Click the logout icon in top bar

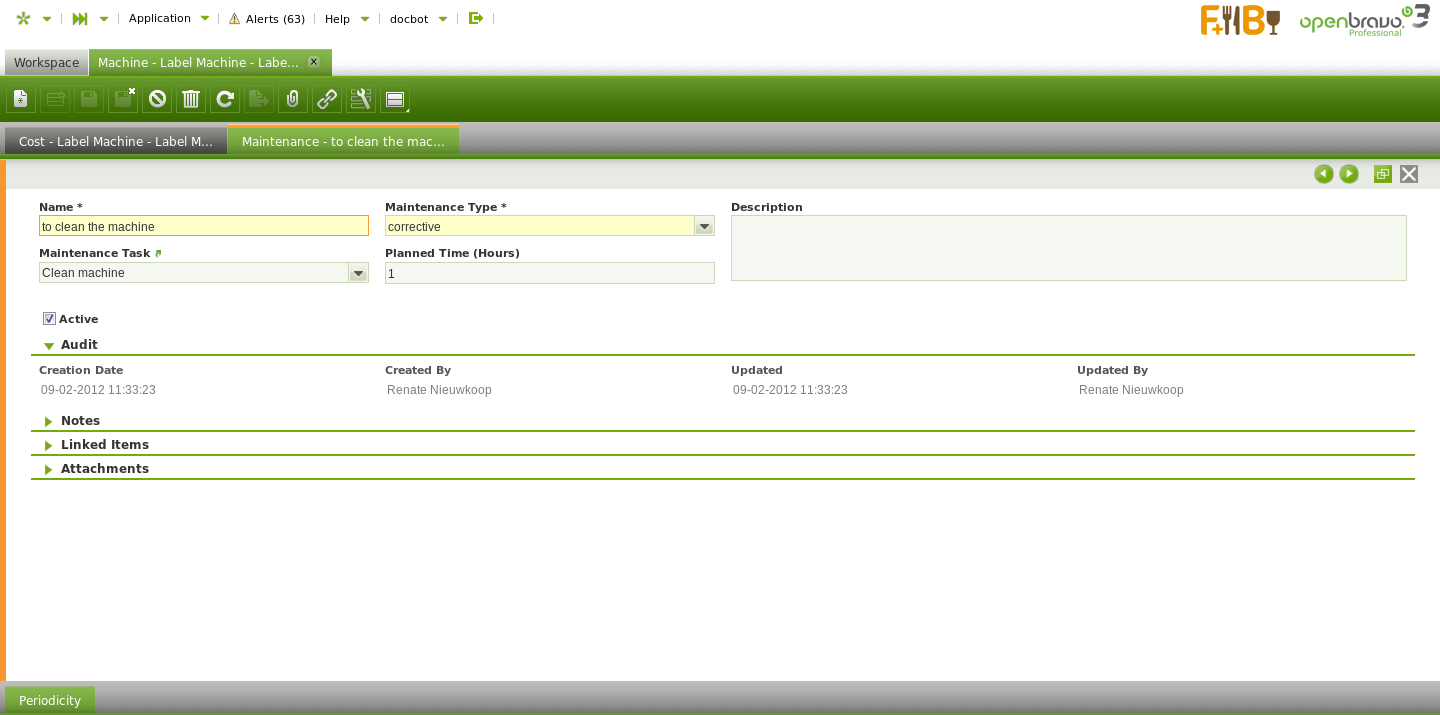click(476, 18)
